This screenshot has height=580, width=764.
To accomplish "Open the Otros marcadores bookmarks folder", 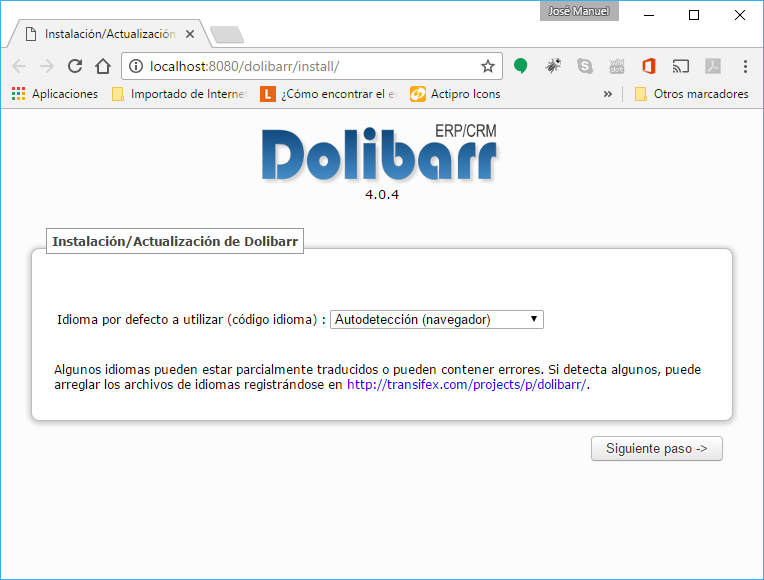I will click(x=691, y=94).
